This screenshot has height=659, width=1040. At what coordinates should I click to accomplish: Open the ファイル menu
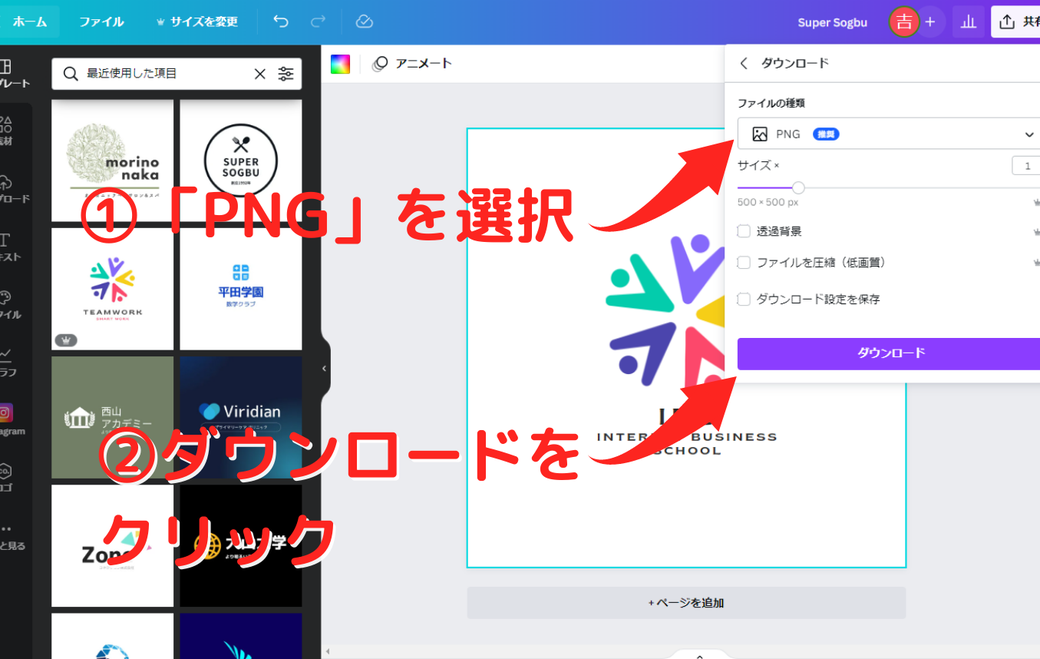pyautogui.click(x=101, y=22)
